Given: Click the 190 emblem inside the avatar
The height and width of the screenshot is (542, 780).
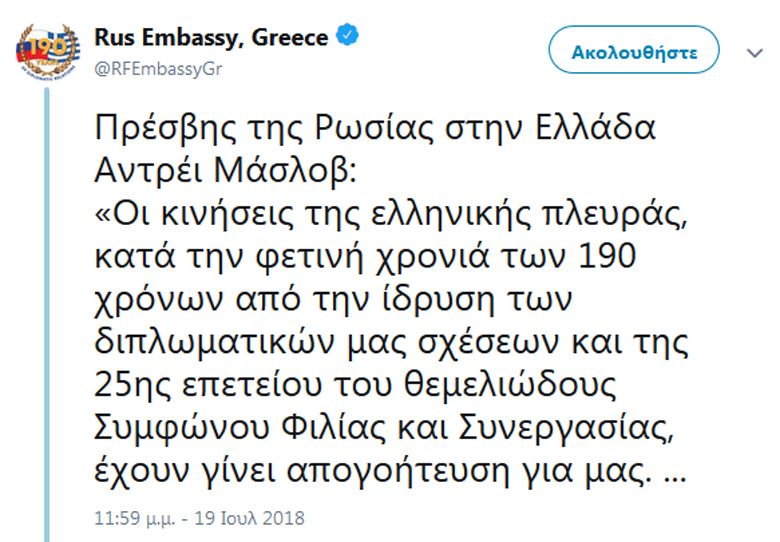Looking at the screenshot, I should point(46,49).
